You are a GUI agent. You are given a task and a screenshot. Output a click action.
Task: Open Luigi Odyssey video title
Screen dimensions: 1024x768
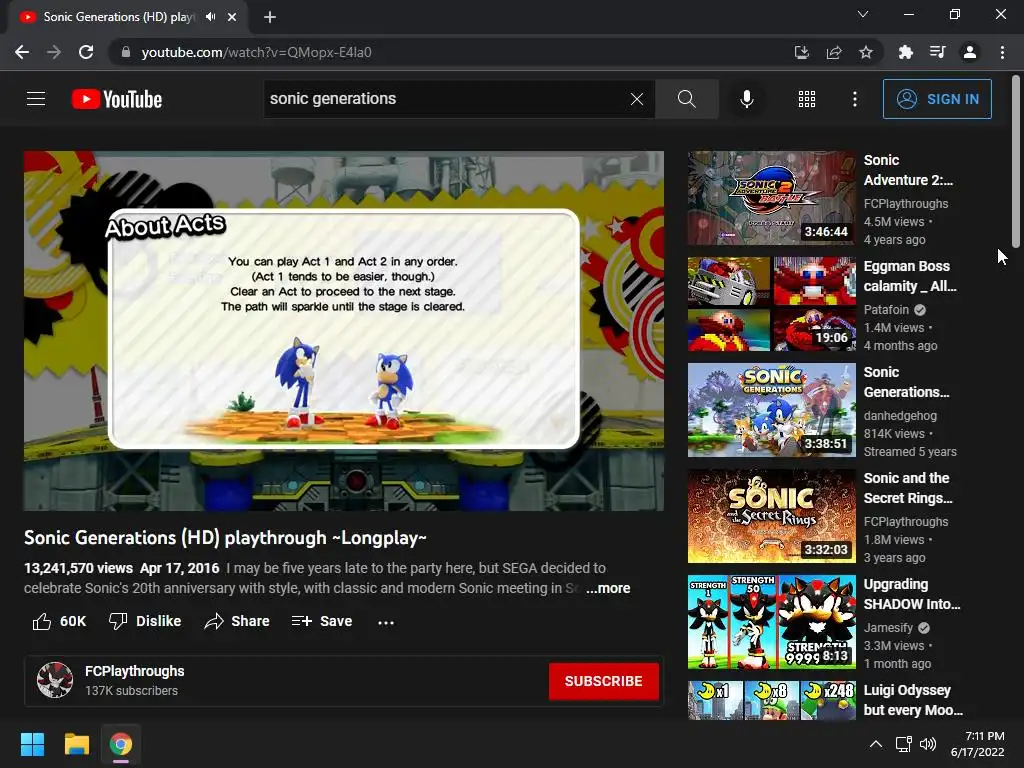coord(913,699)
